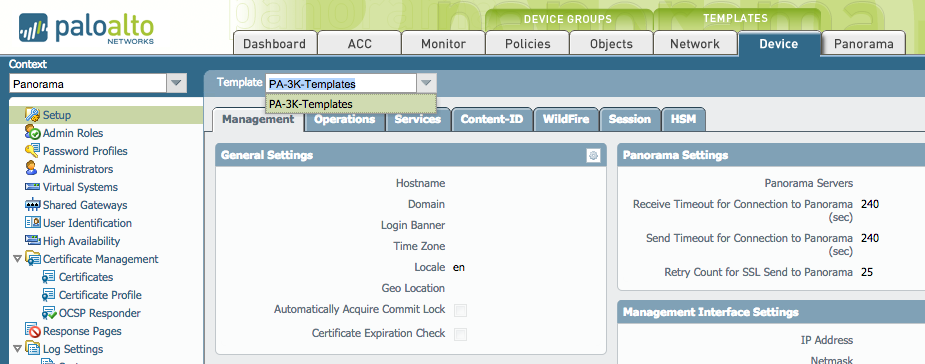Screen dimensions: 925x364
Task: Click the Context Panorama input field
Action: tap(88, 84)
